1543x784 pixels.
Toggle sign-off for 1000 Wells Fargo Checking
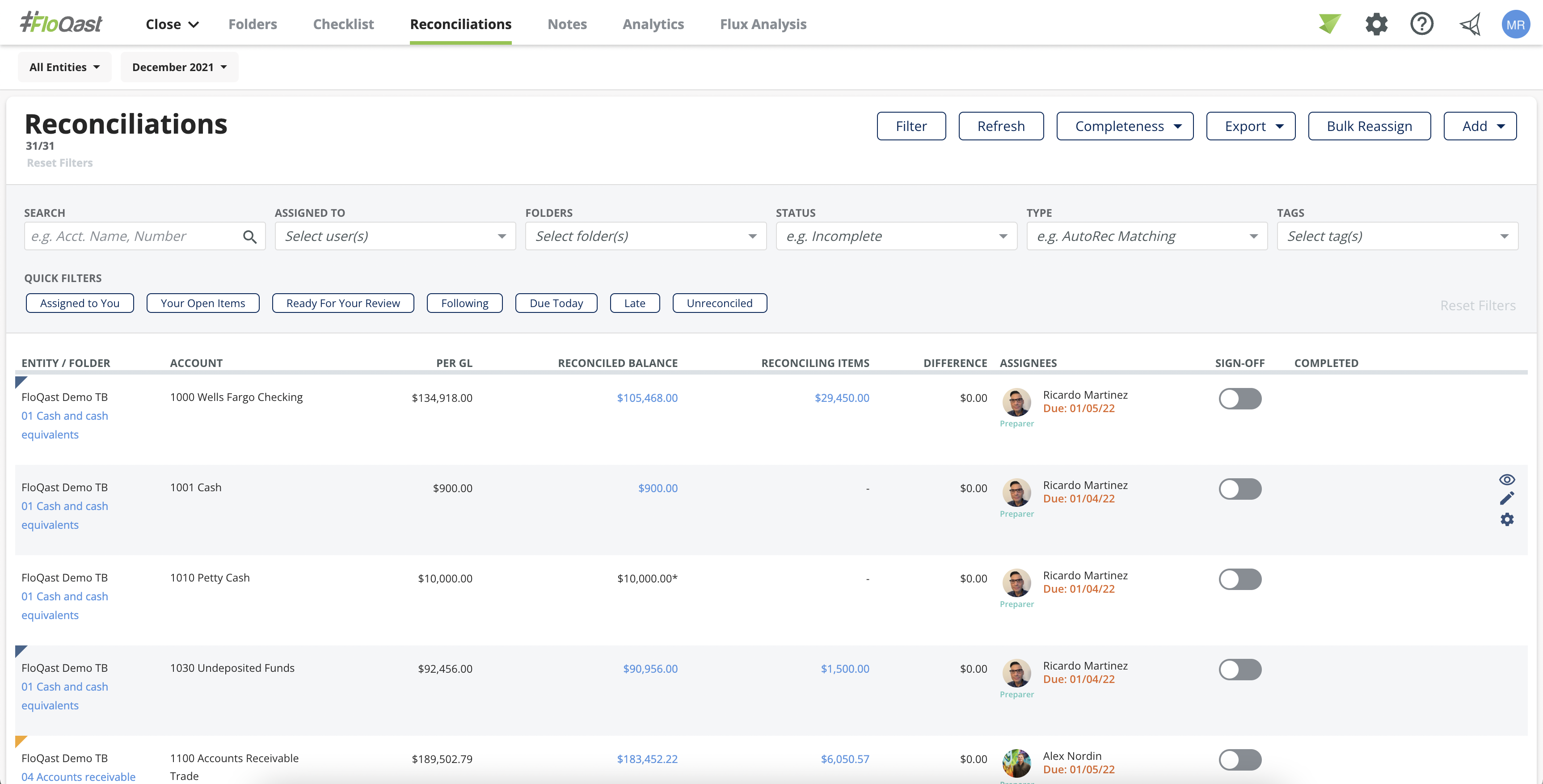pyautogui.click(x=1240, y=399)
